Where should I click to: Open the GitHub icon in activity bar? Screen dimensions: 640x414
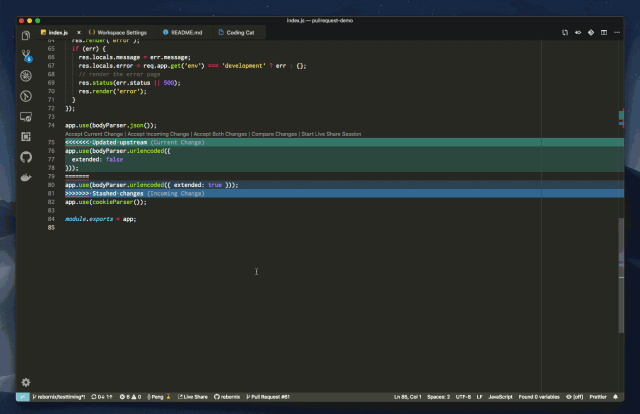[x=26, y=156]
